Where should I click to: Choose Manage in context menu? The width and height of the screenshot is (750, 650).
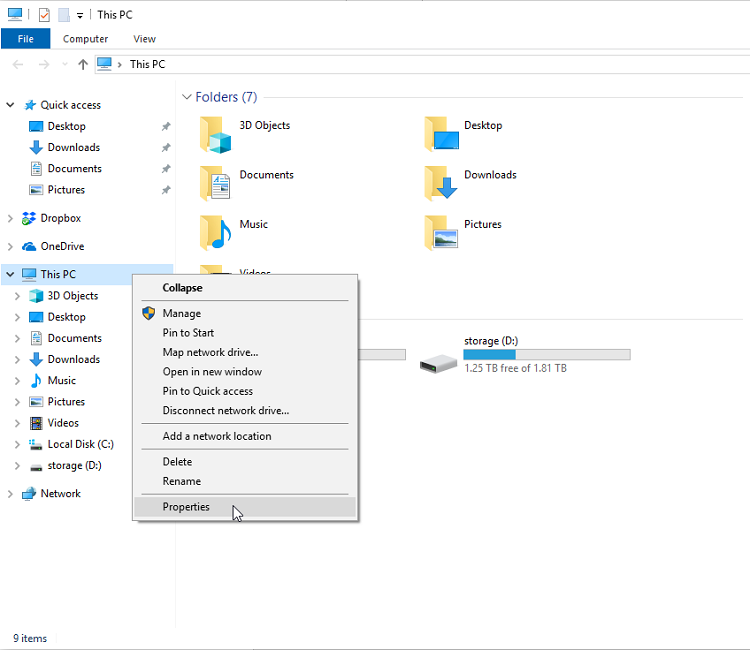pyautogui.click(x=245, y=313)
